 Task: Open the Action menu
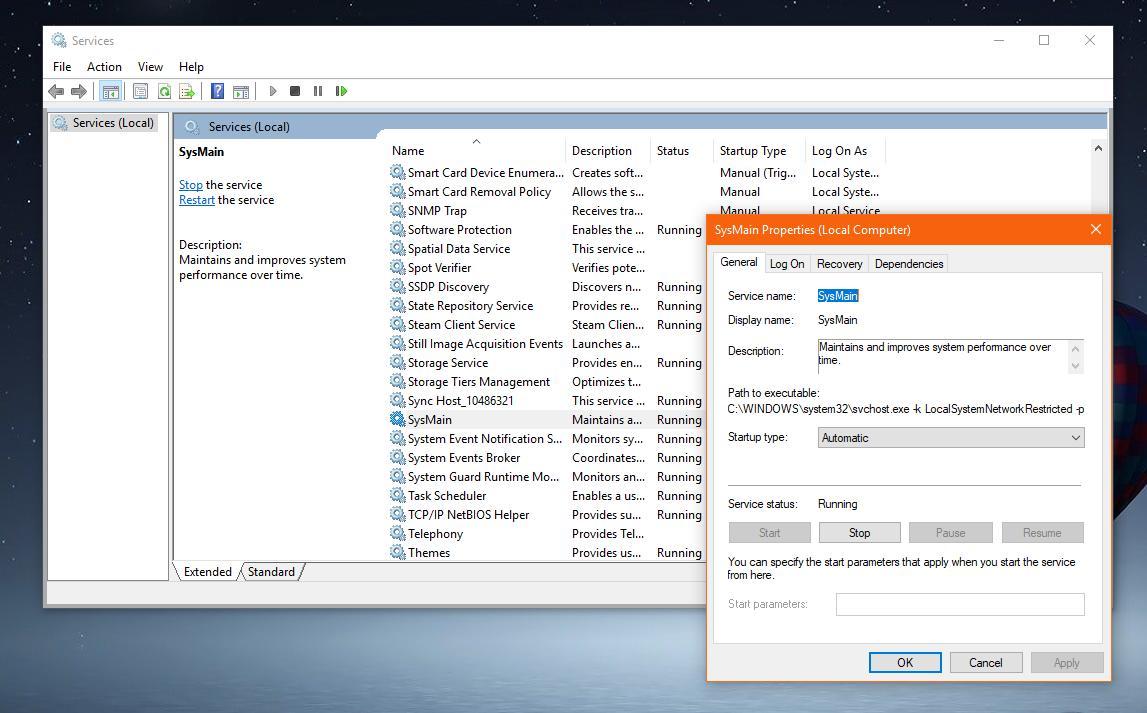(105, 67)
